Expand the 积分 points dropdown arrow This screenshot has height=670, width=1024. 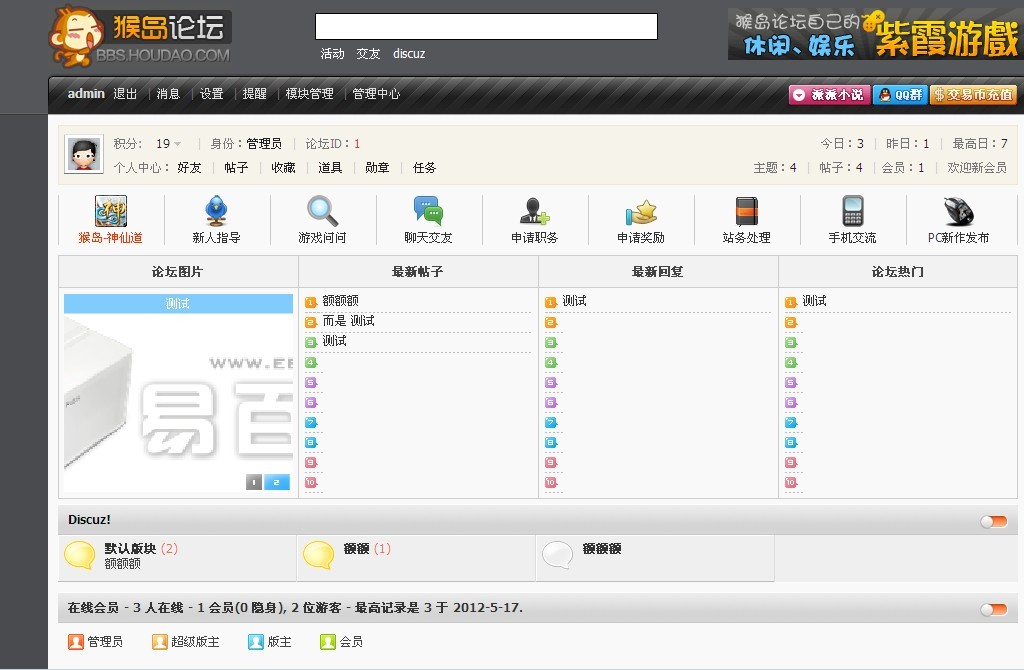[178, 144]
